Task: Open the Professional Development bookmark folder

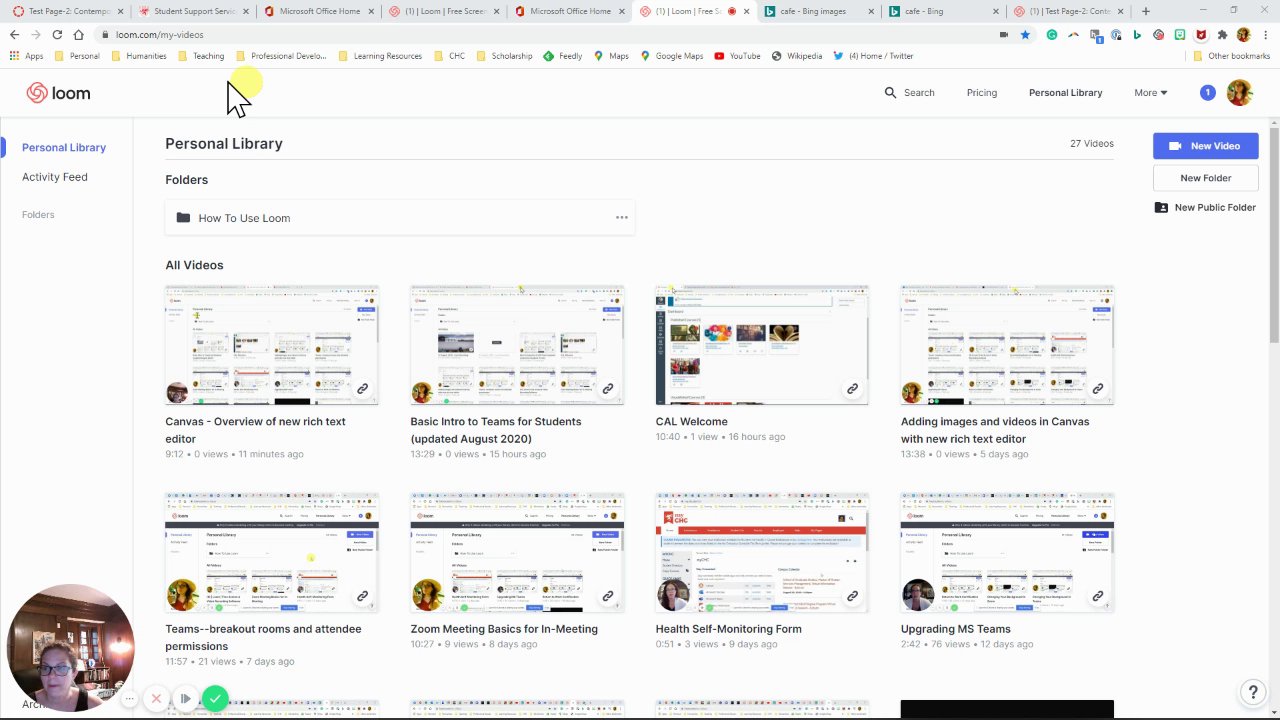Action: (x=281, y=56)
